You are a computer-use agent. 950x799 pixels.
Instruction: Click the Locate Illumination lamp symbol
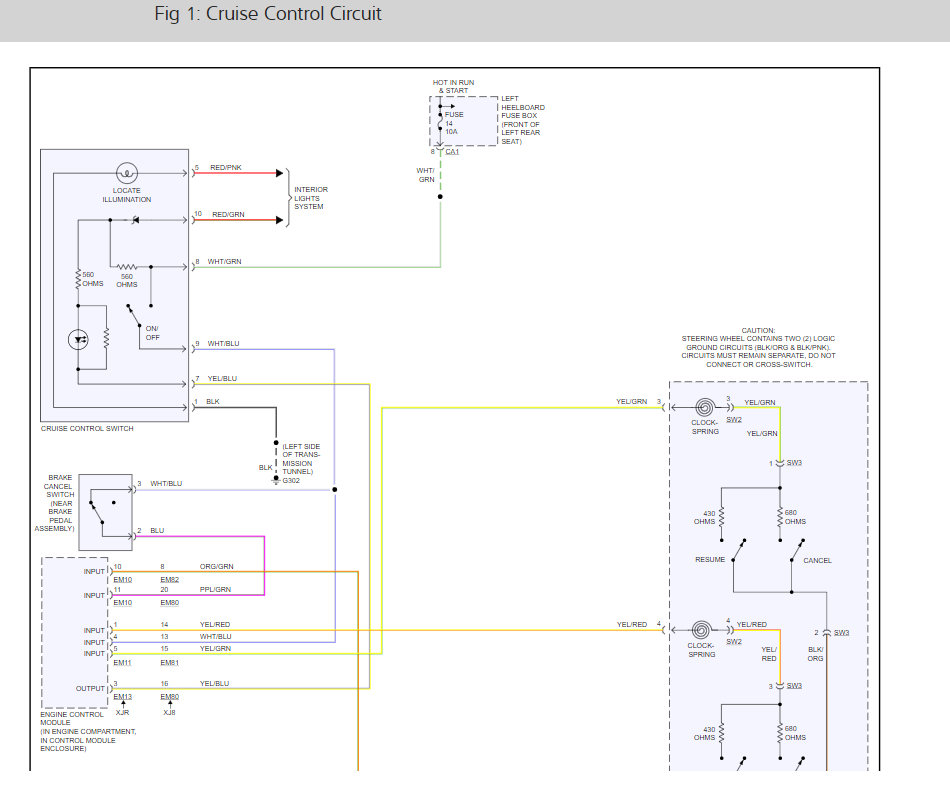point(127,173)
